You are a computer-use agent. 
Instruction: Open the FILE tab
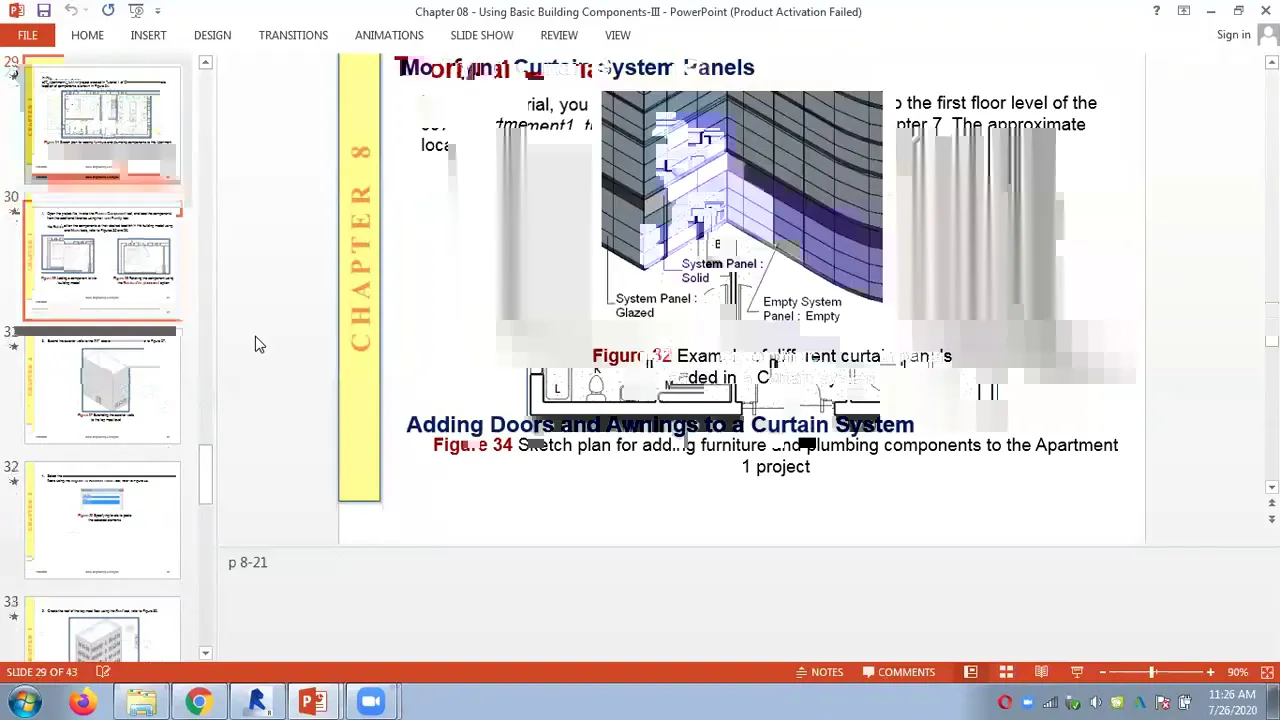(x=27, y=35)
